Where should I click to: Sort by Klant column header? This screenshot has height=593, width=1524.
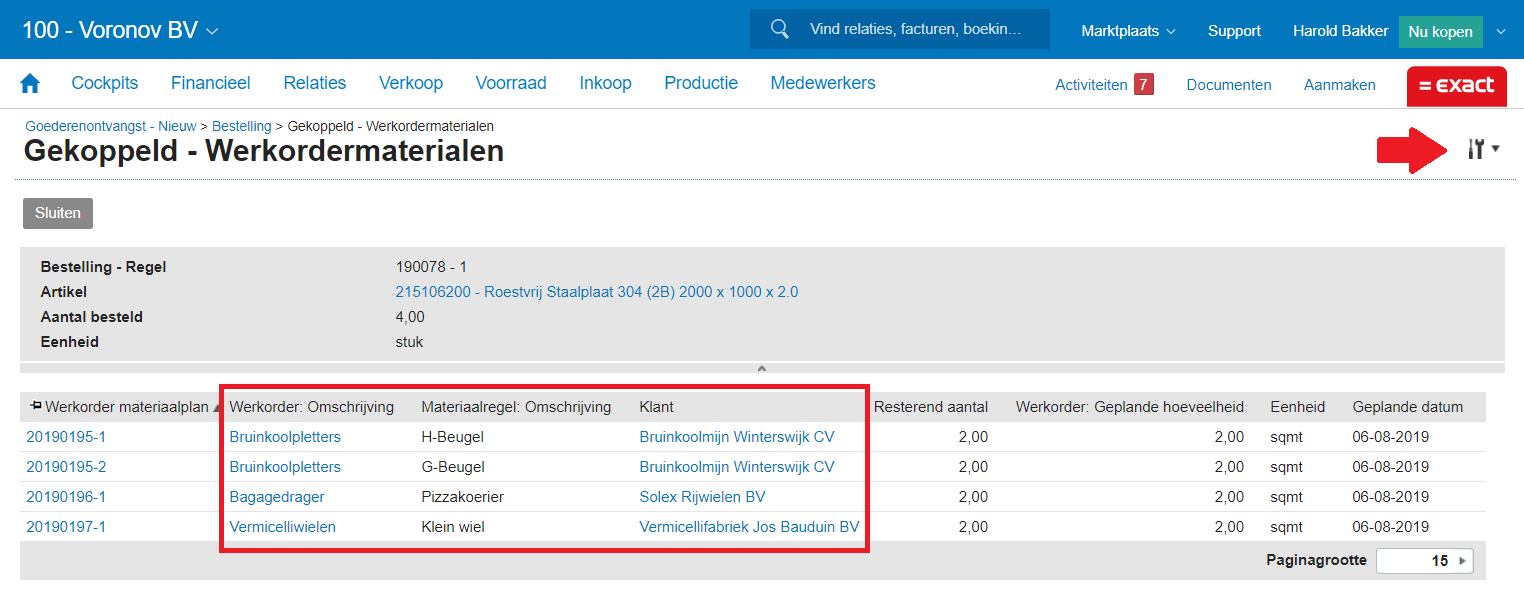pos(656,407)
